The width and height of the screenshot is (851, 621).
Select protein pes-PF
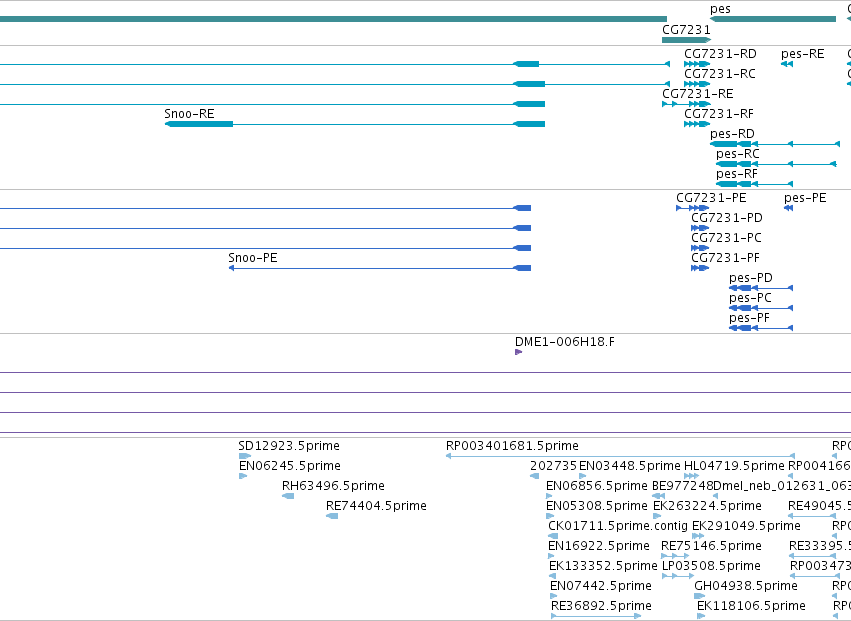point(750,318)
